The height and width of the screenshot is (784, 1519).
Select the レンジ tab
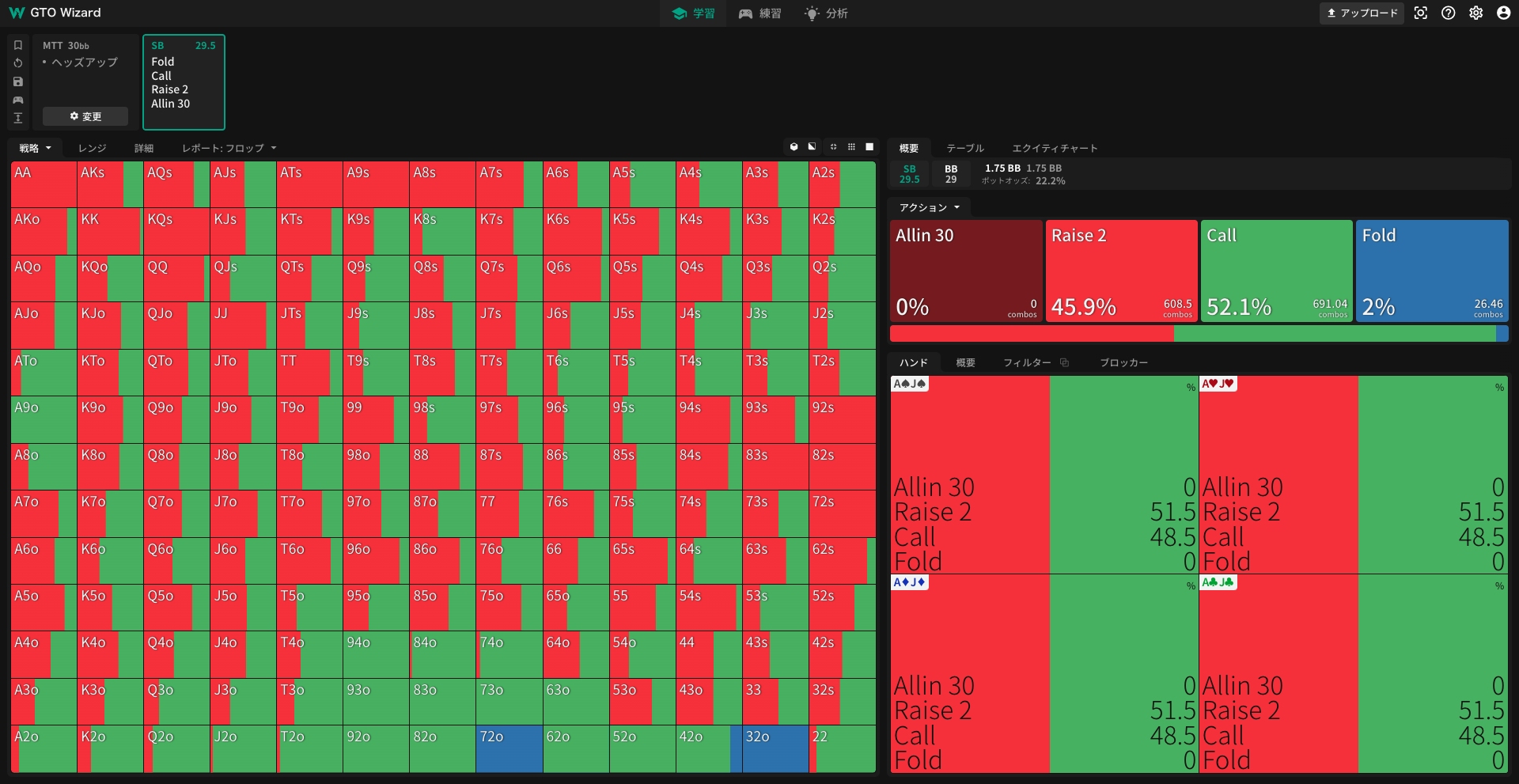point(92,148)
